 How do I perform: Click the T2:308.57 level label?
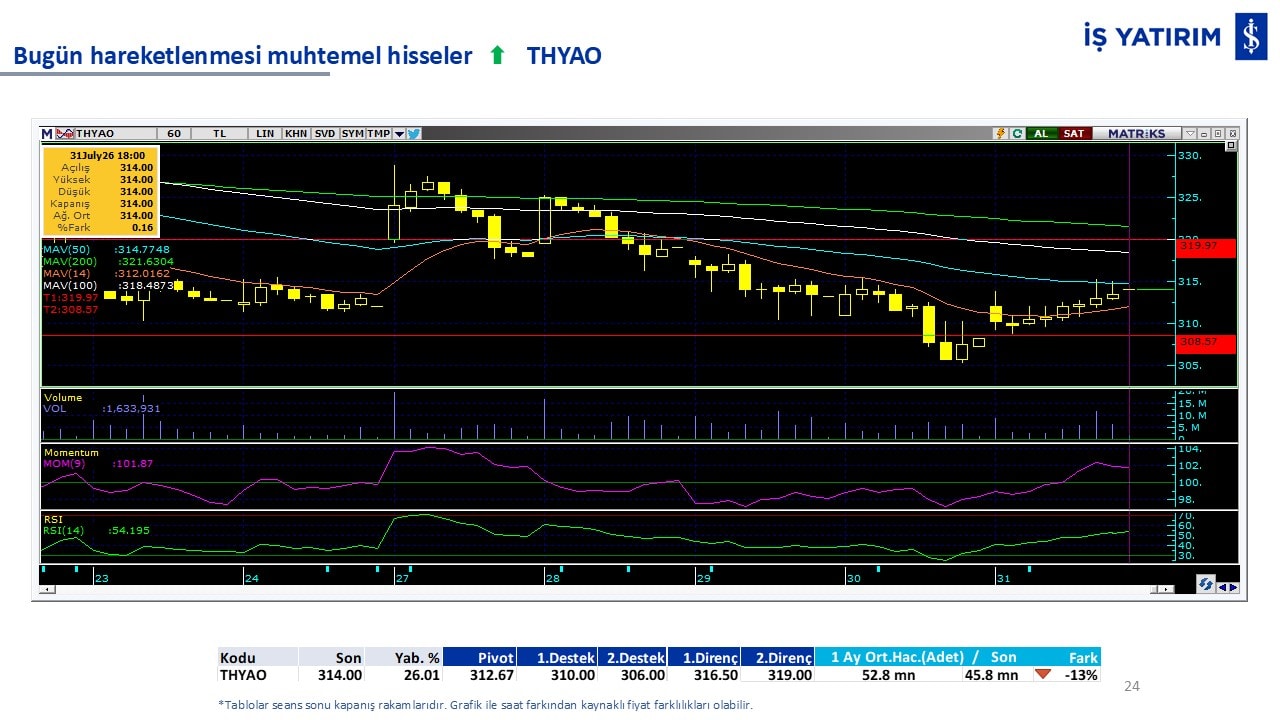click(70, 309)
